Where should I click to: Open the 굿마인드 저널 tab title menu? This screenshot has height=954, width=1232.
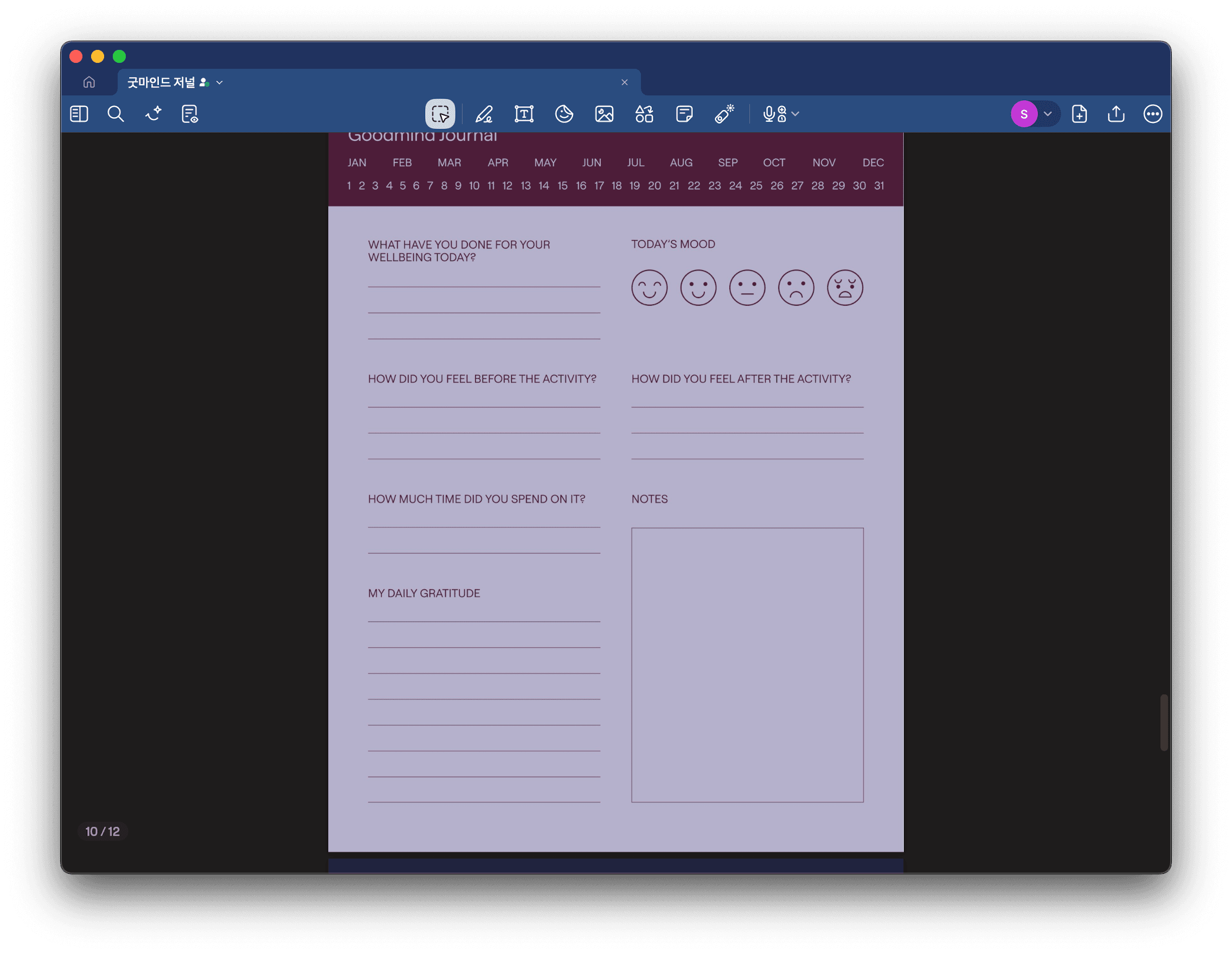click(x=220, y=82)
